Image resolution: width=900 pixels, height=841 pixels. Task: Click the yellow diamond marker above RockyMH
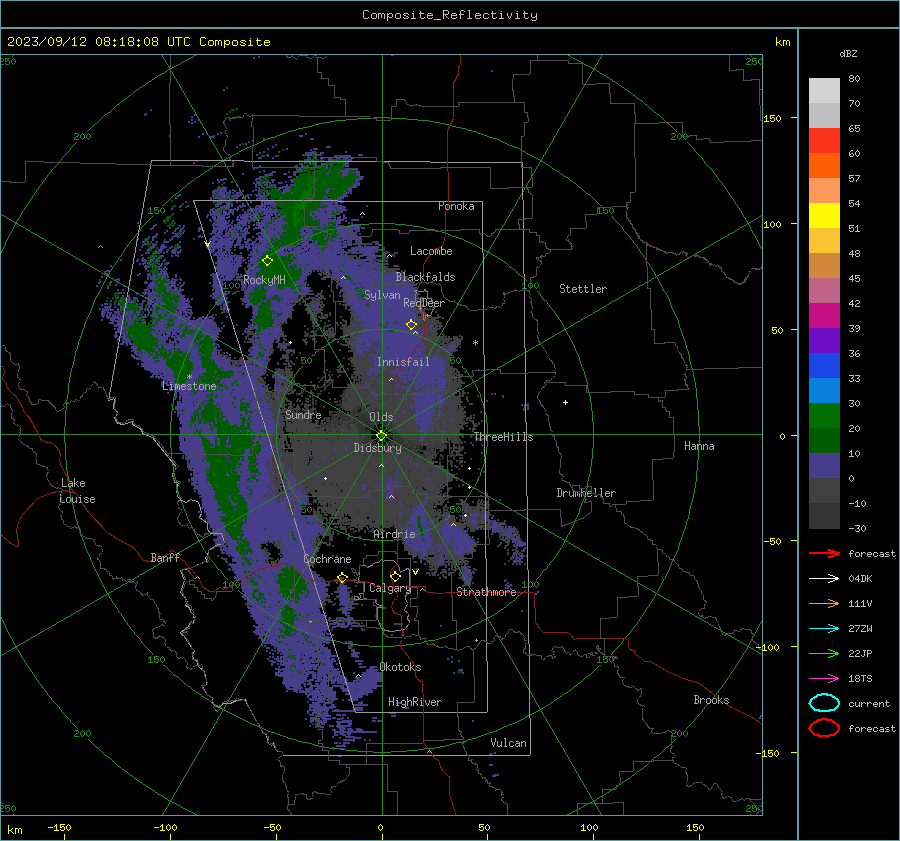point(267,261)
